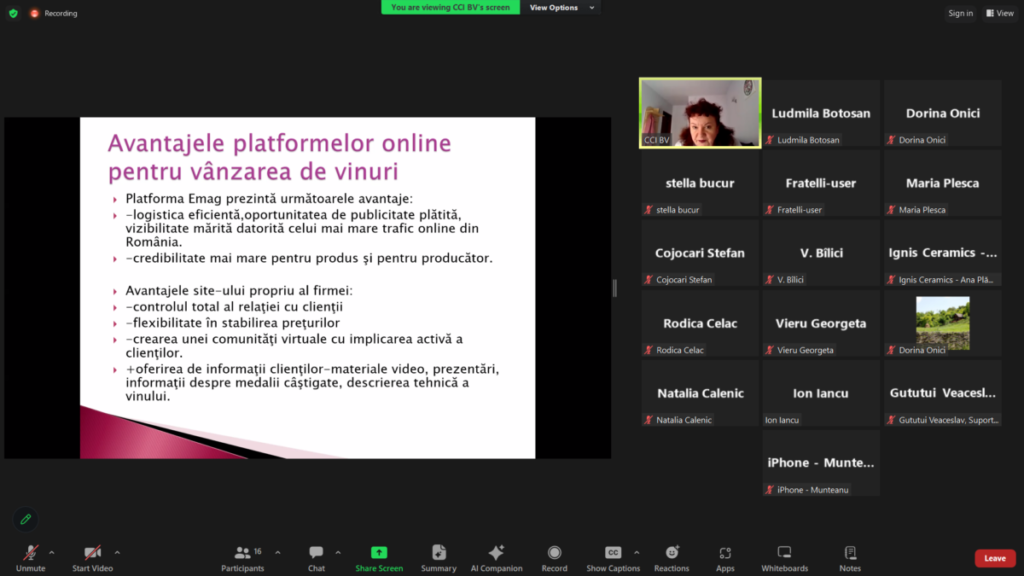Image resolution: width=1024 pixels, height=576 pixels.
Task: Open Whiteboards
Action: coord(784,558)
